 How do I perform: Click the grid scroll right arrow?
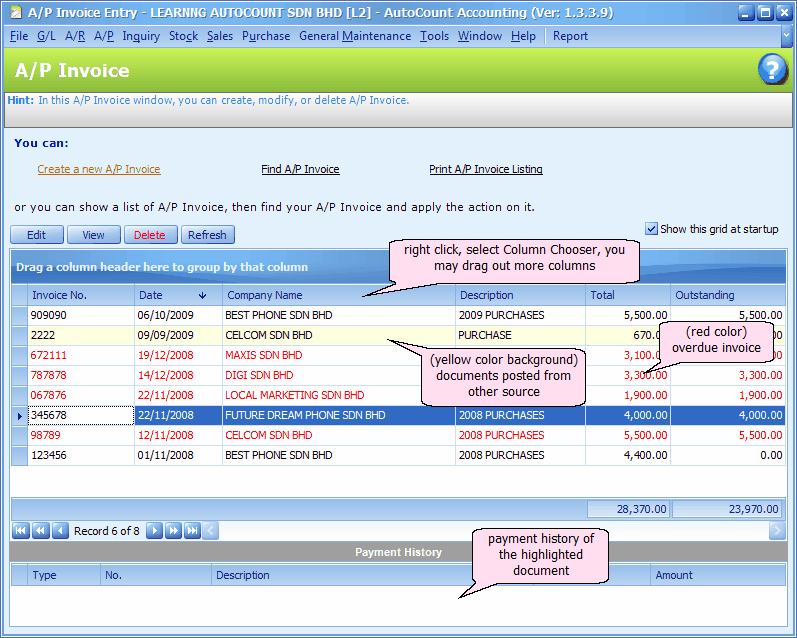coord(777,531)
